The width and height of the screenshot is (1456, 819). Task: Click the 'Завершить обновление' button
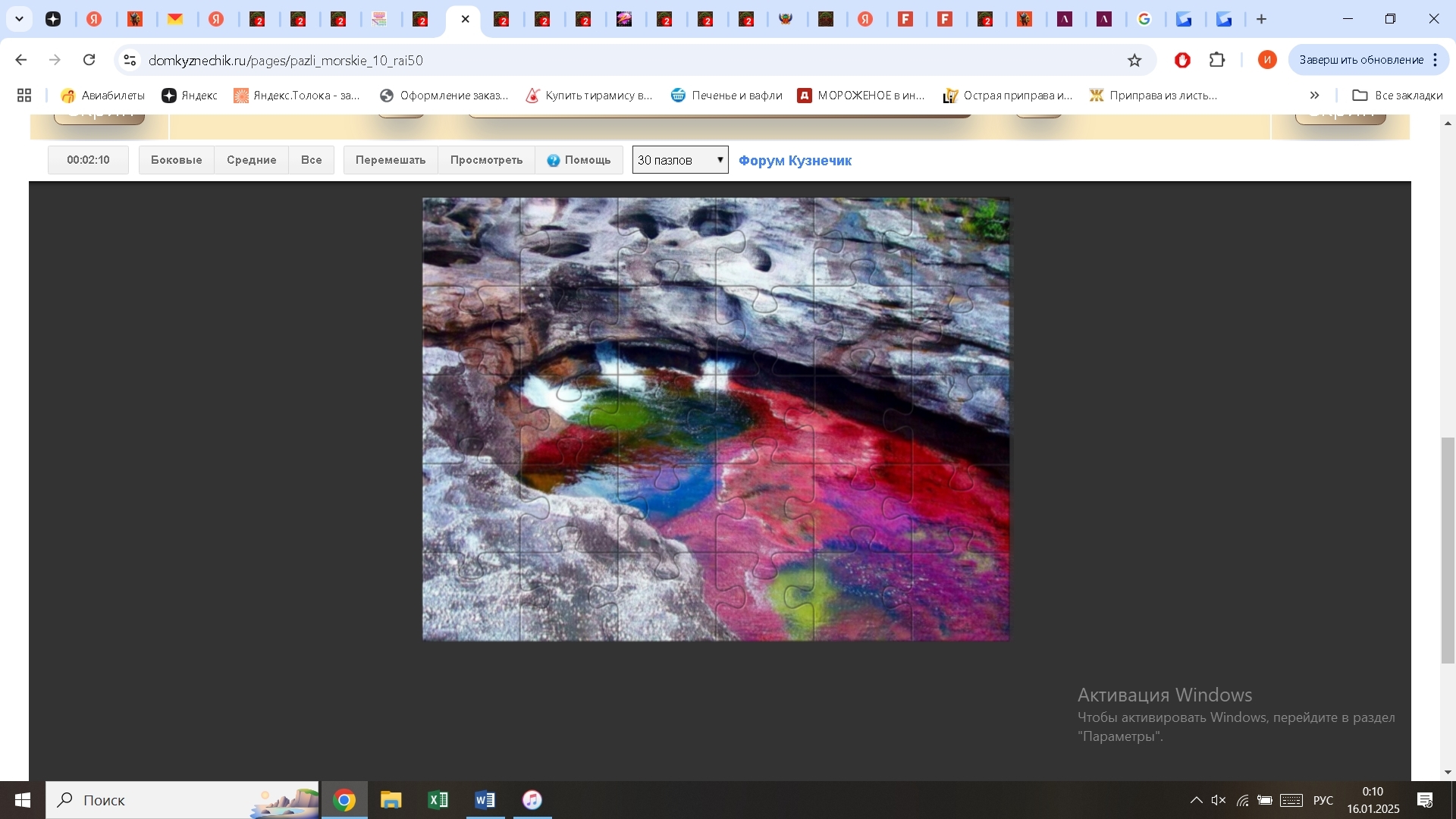coord(1361,60)
